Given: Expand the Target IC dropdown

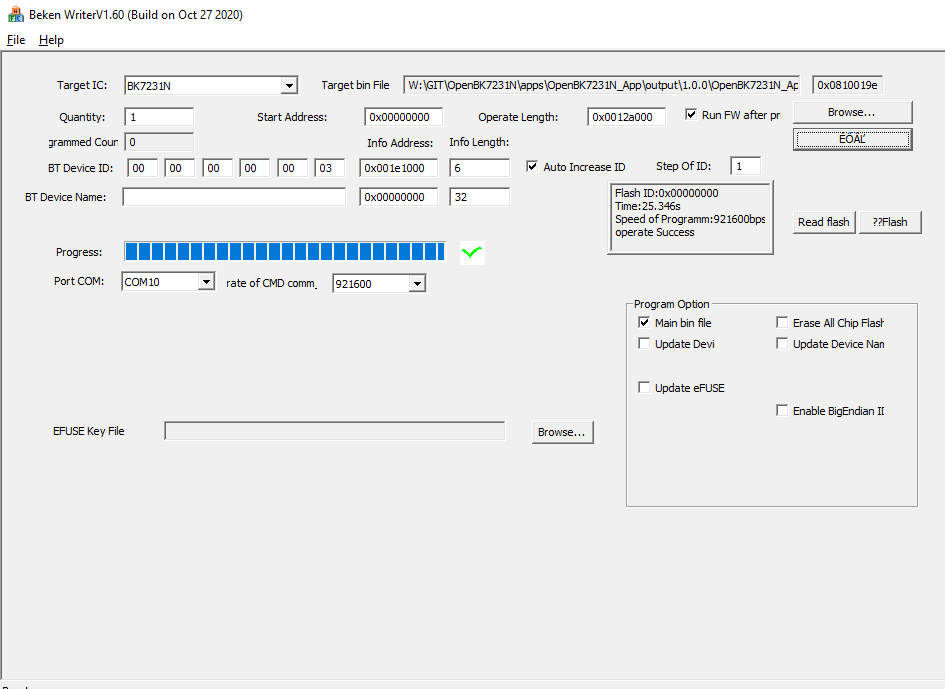Looking at the screenshot, I should point(289,86).
